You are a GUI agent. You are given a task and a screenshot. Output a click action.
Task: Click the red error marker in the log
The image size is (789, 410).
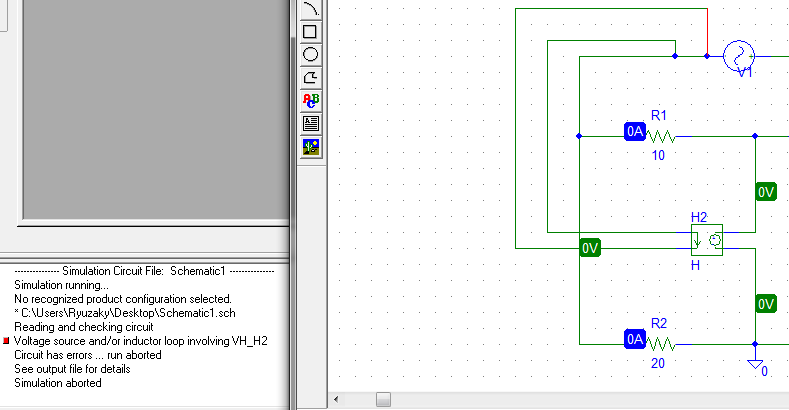tap(7, 342)
